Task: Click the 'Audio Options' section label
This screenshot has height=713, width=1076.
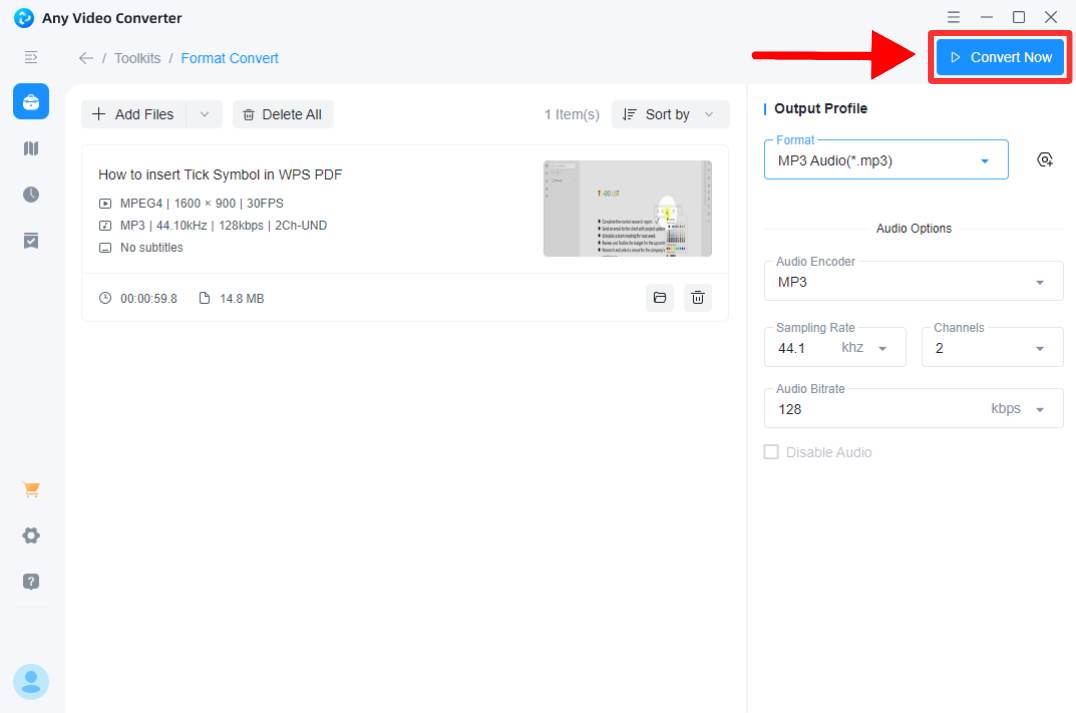Action: coord(913,229)
